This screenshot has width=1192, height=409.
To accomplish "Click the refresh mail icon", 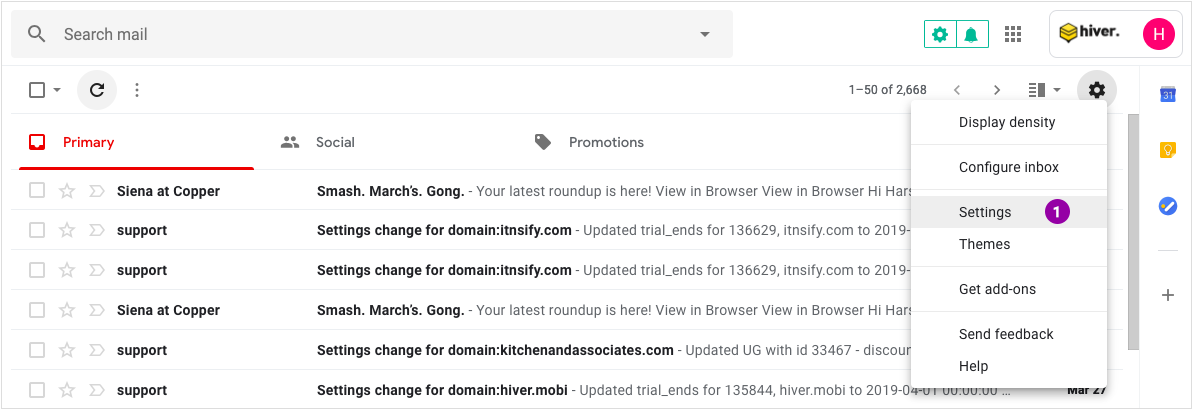I will pyautogui.click(x=97, y=90).
